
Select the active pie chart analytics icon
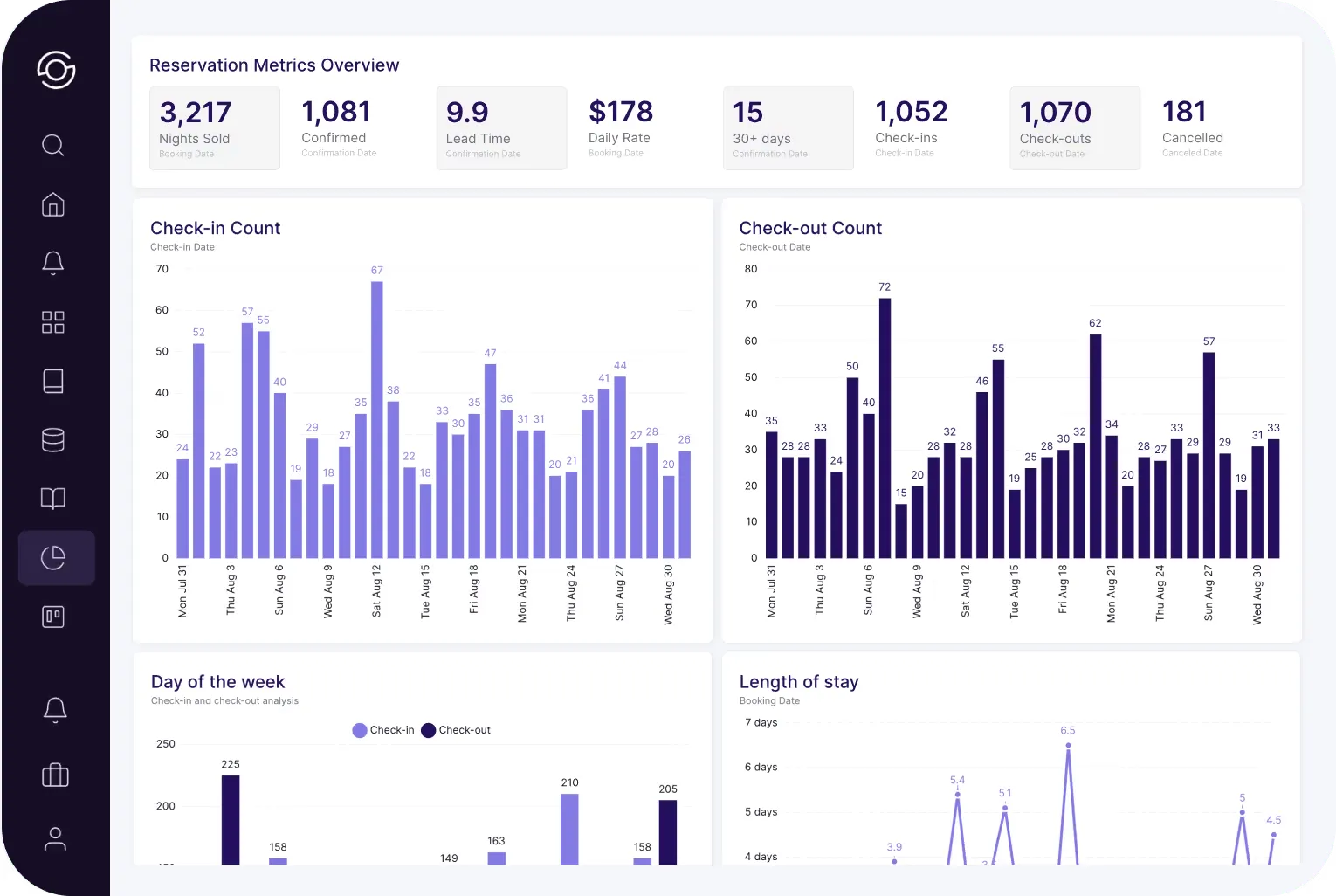(53, 557)
